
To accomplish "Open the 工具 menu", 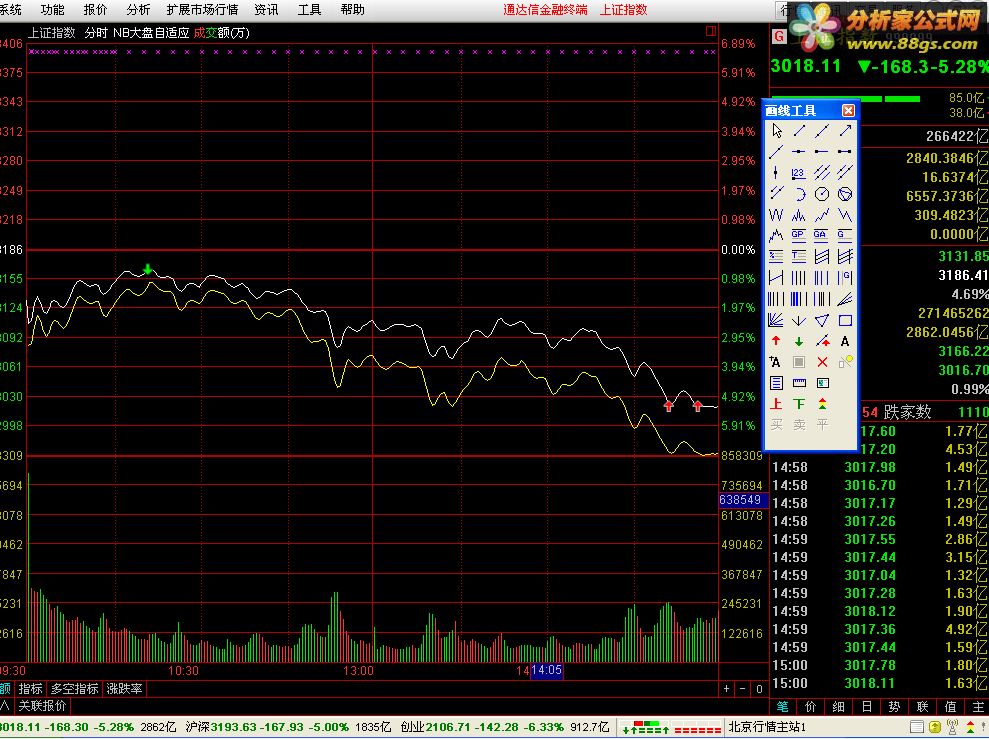I will (x=309, y=9).
